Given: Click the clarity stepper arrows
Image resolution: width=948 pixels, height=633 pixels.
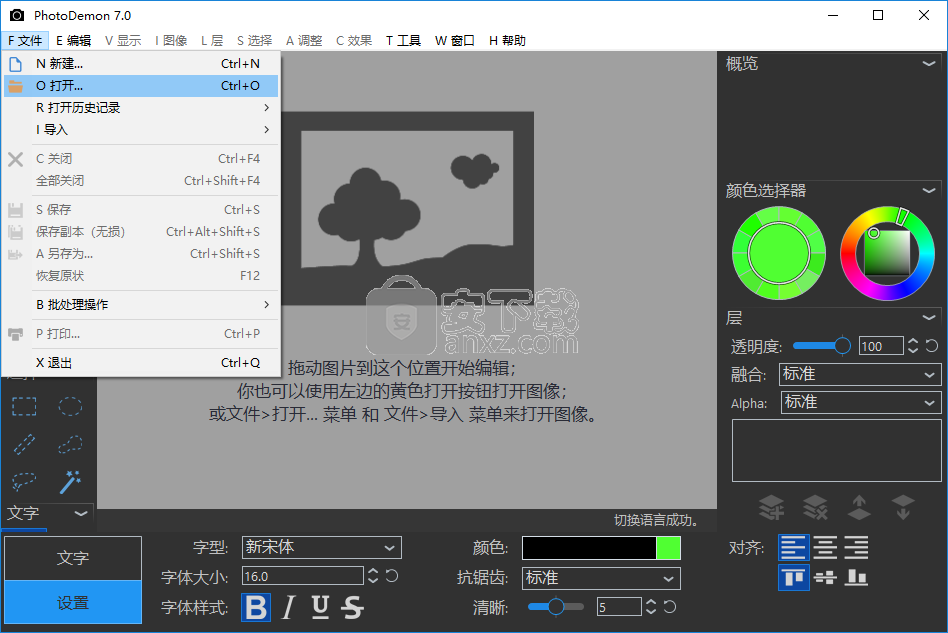Looking at the screenshot, I should click(651, 606).
